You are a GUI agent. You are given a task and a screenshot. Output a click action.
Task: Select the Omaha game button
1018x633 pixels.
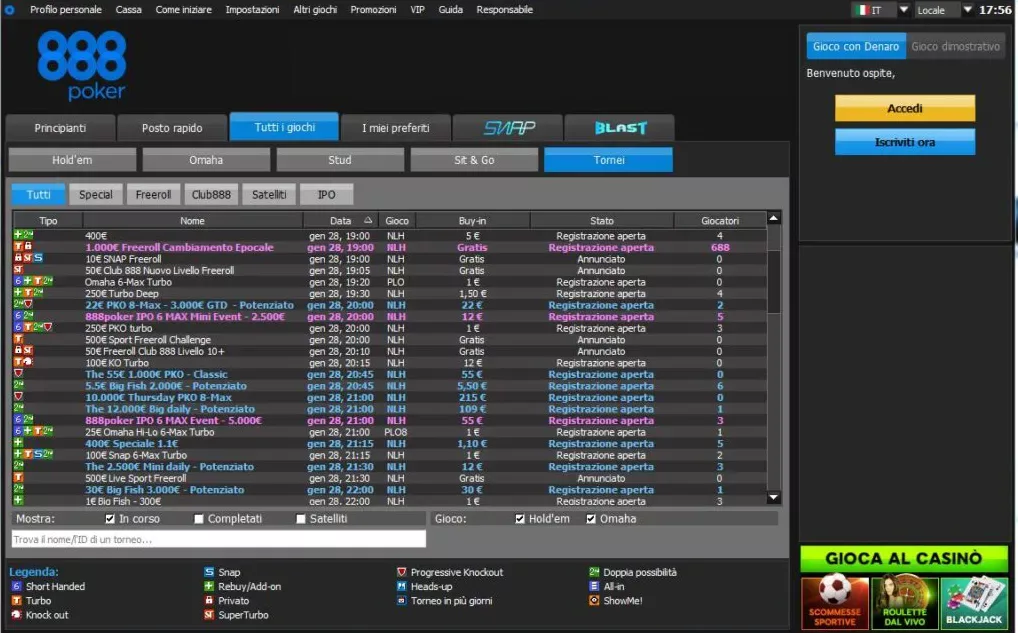point(206,160)
